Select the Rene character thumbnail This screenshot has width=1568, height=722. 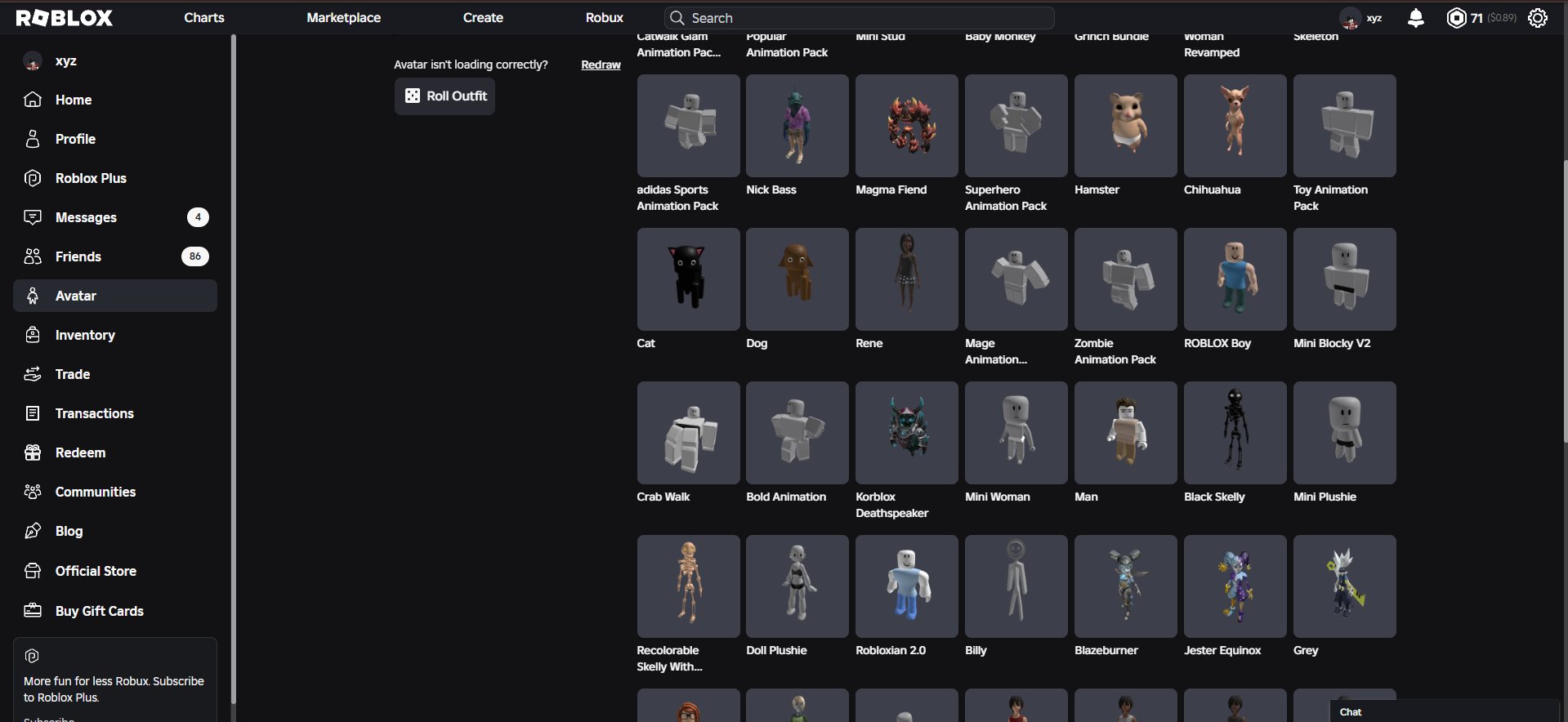(x=907, y=279)
